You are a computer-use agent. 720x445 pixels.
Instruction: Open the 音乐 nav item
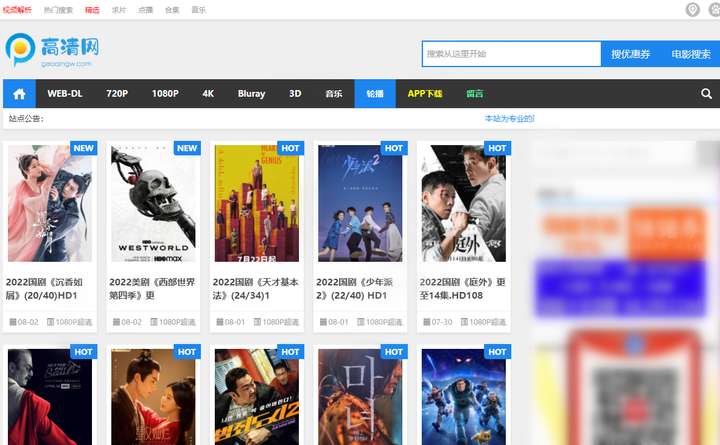click(334, 94)
